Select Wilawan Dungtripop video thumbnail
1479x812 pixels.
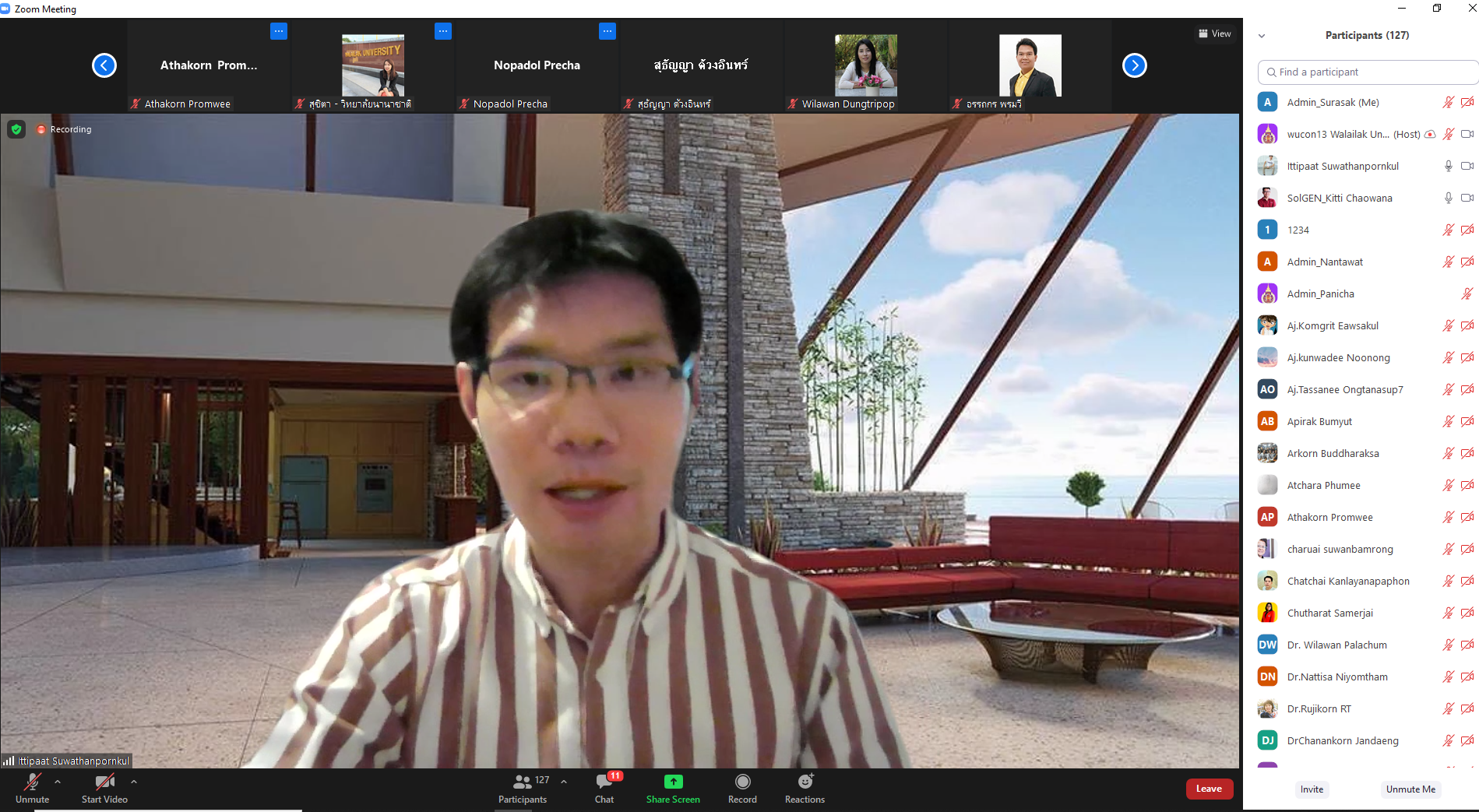click(866, 66)
